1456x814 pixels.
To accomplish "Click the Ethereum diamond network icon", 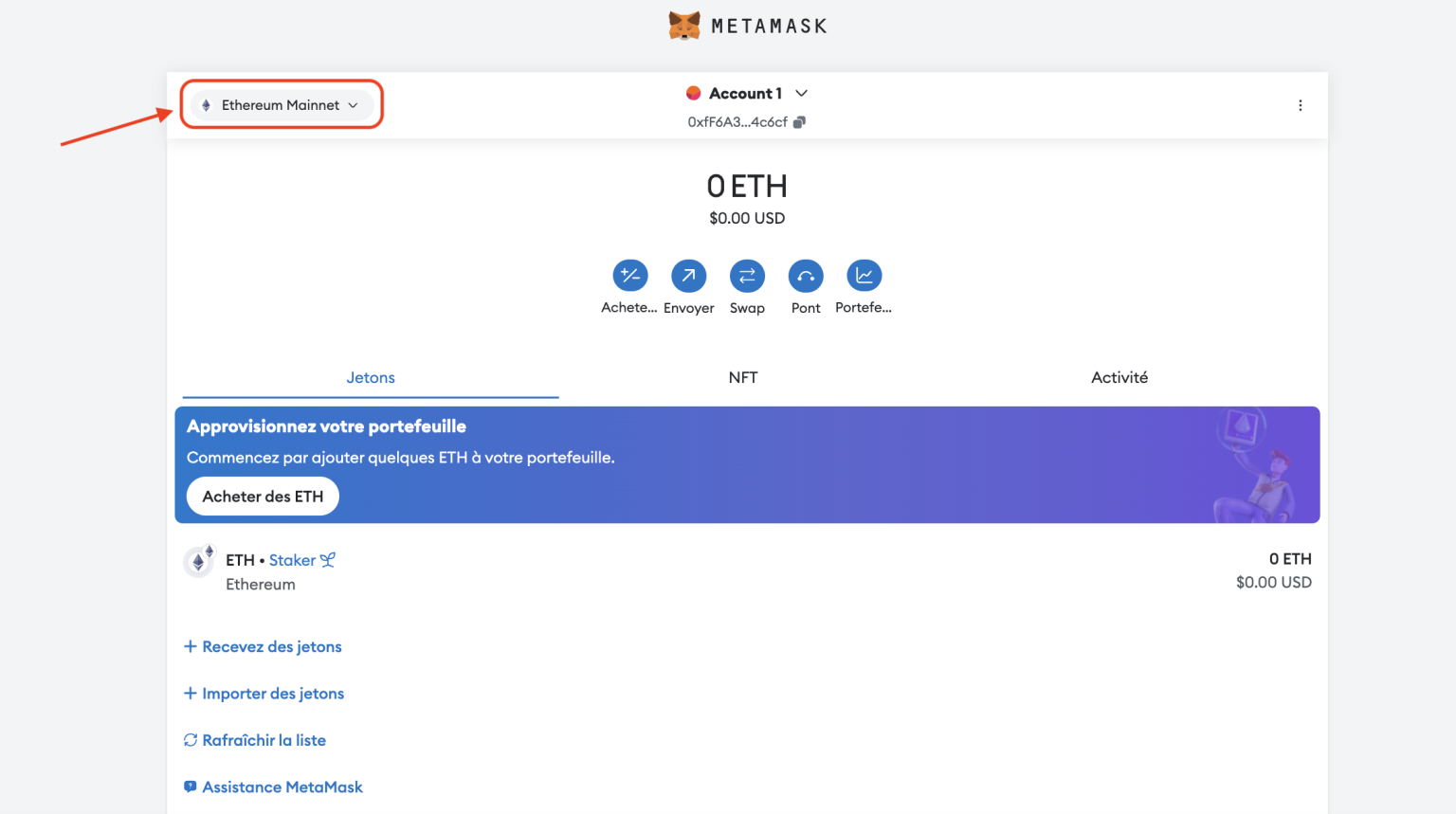I will pyautogui.click(x=206, y=105).
